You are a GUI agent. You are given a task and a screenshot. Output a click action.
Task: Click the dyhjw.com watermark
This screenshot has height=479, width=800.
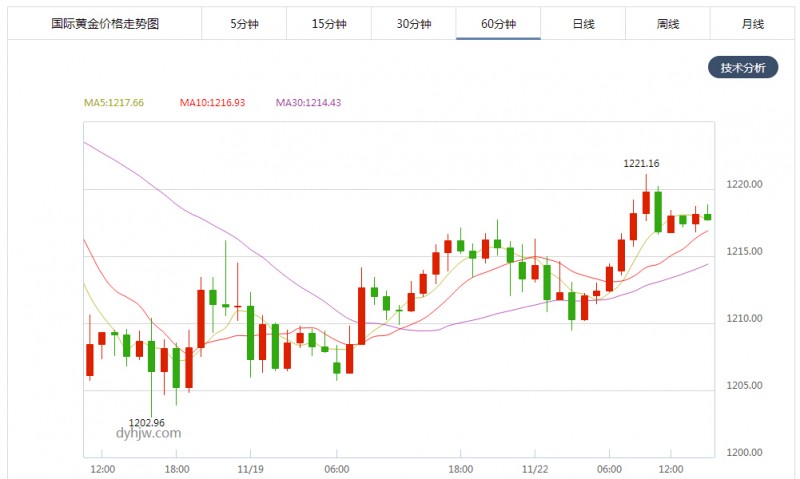pos(148,433)
